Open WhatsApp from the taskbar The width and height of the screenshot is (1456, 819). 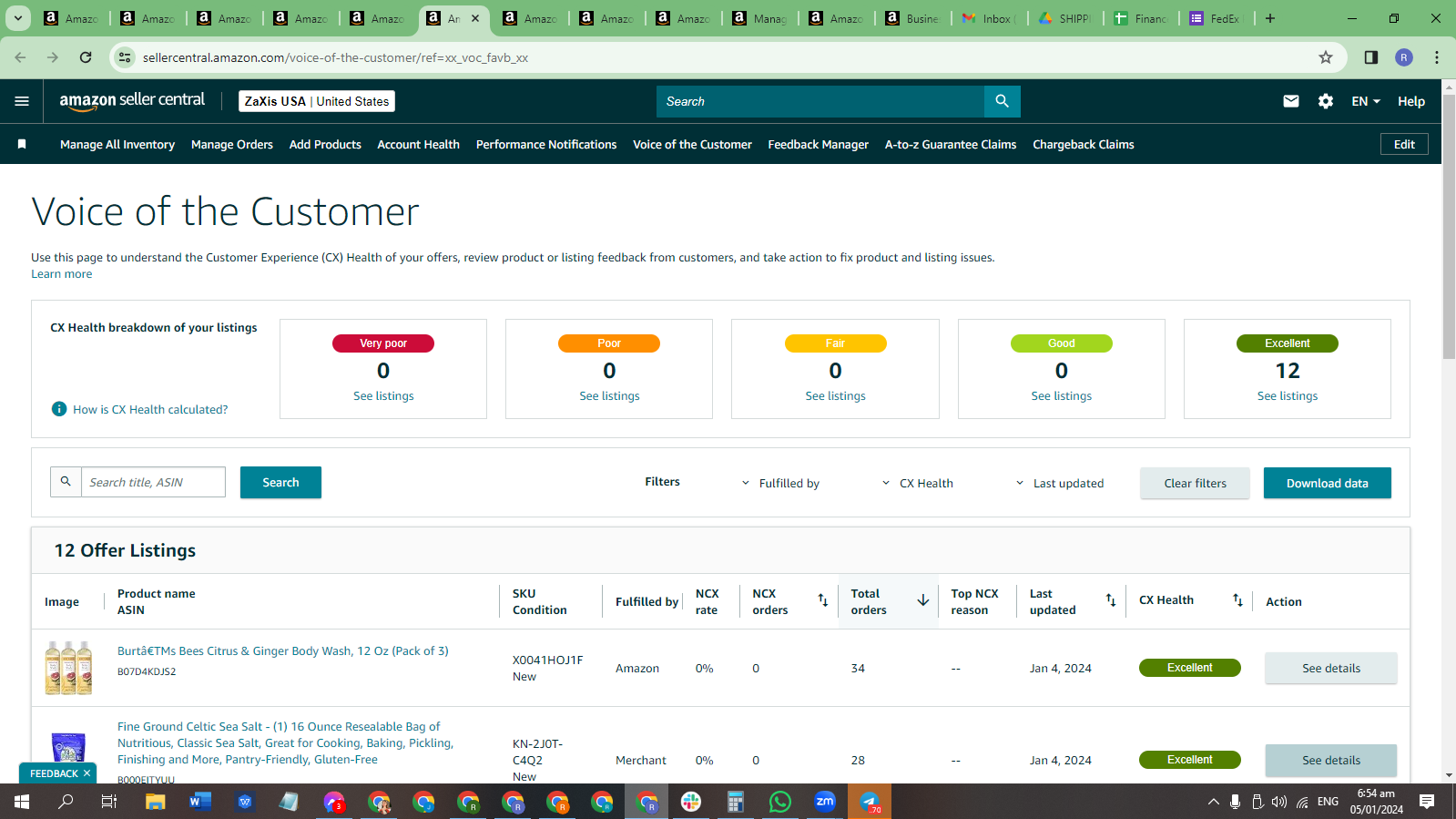tap(780, 802)
